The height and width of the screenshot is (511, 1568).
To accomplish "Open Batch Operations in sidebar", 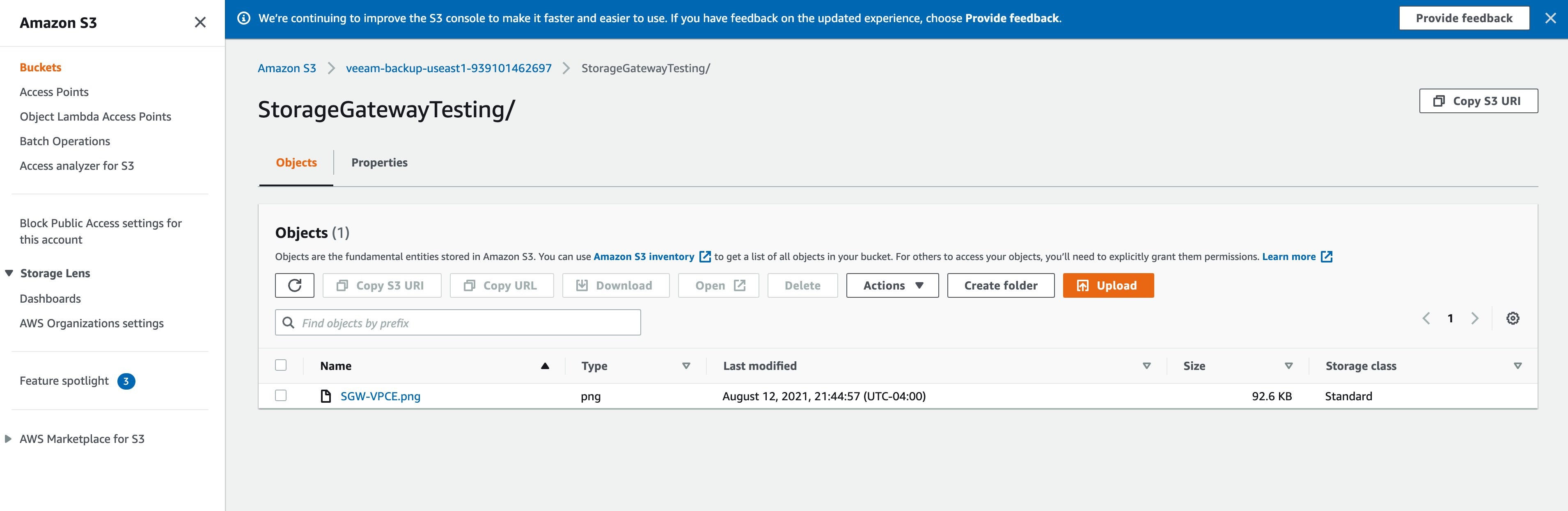I will click(65, 141).
